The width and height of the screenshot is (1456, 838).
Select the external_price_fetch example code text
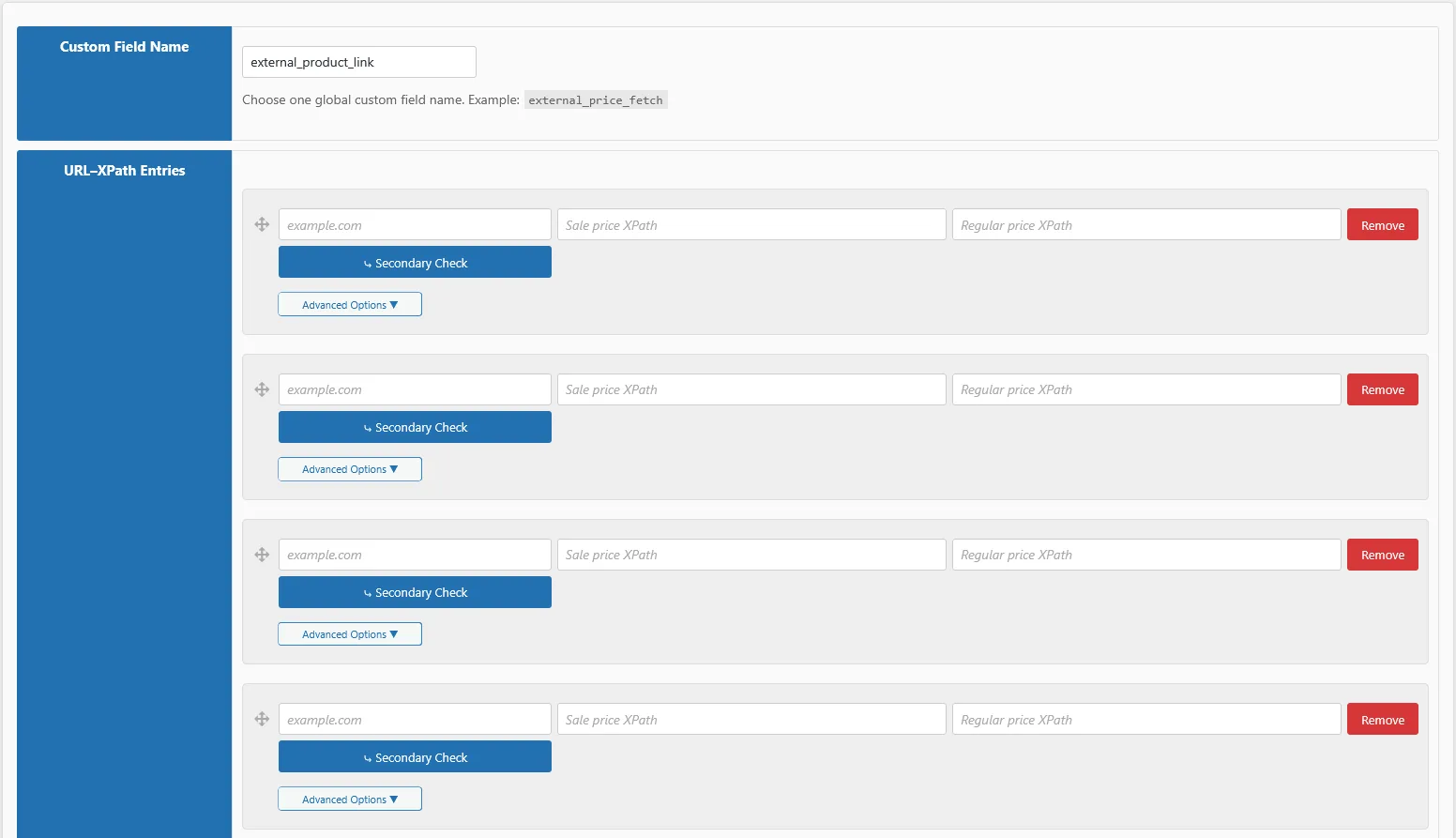pyautogui.click(x=596, y=100)
